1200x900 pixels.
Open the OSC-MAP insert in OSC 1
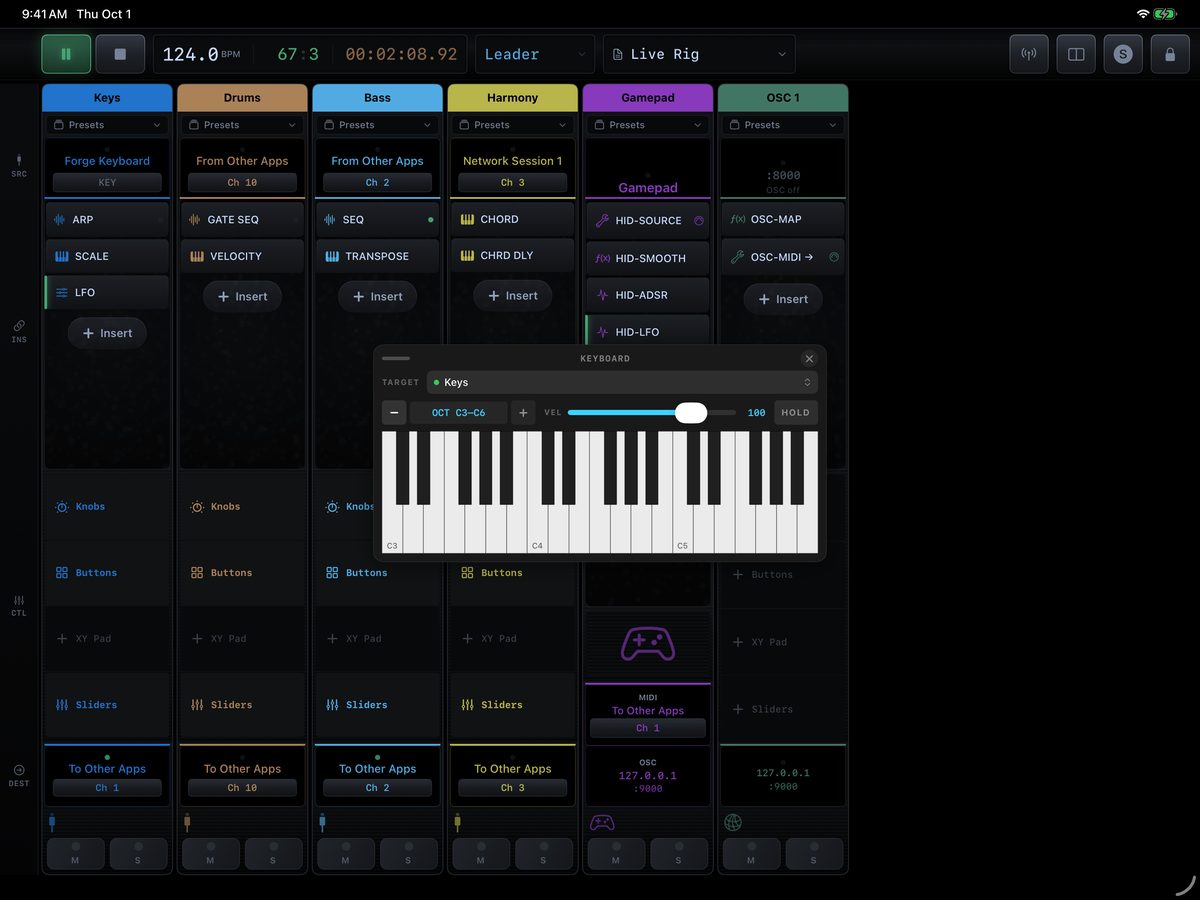pos(782,219)
